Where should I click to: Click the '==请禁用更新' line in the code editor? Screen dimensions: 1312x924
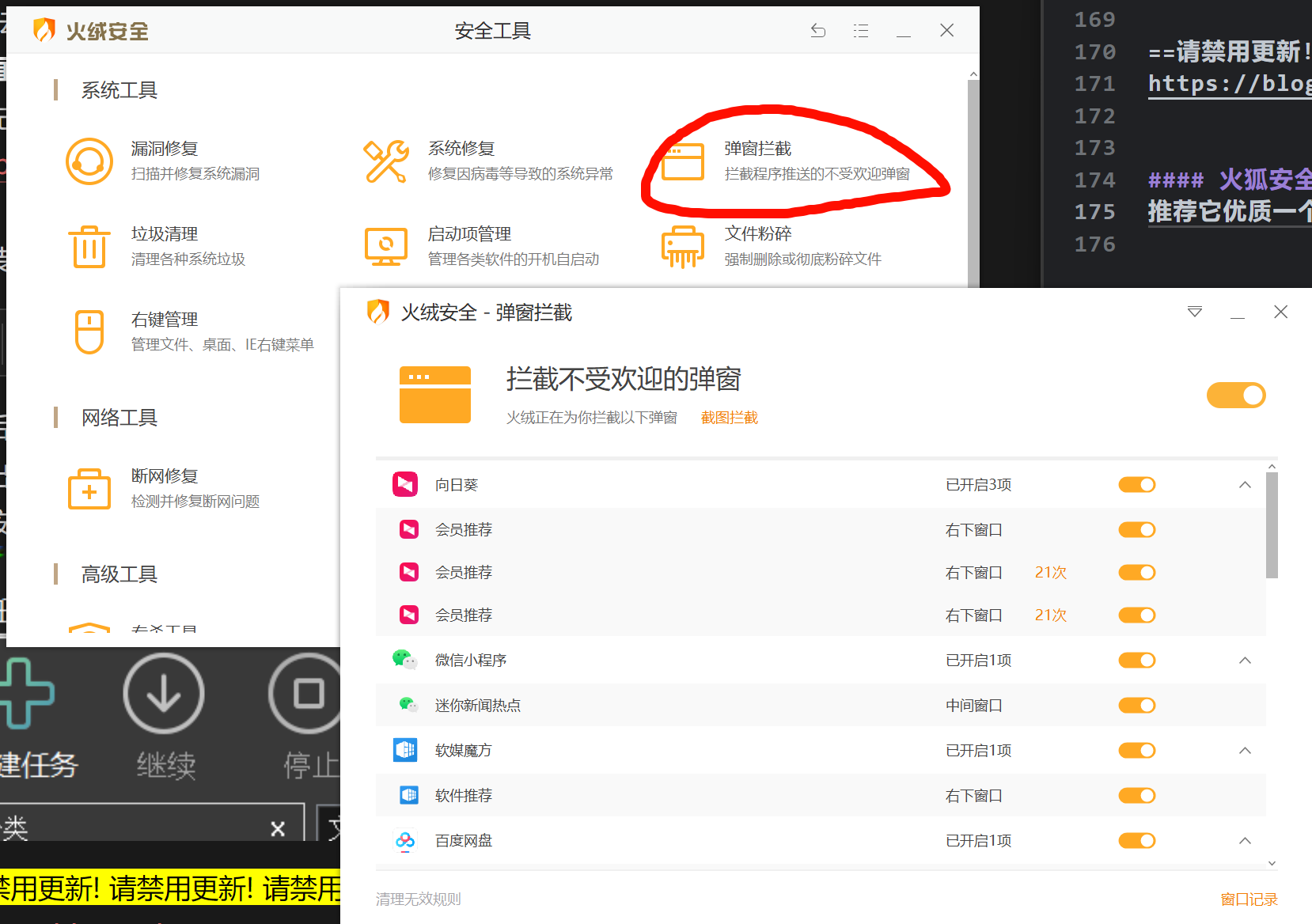coord(1230,52)
